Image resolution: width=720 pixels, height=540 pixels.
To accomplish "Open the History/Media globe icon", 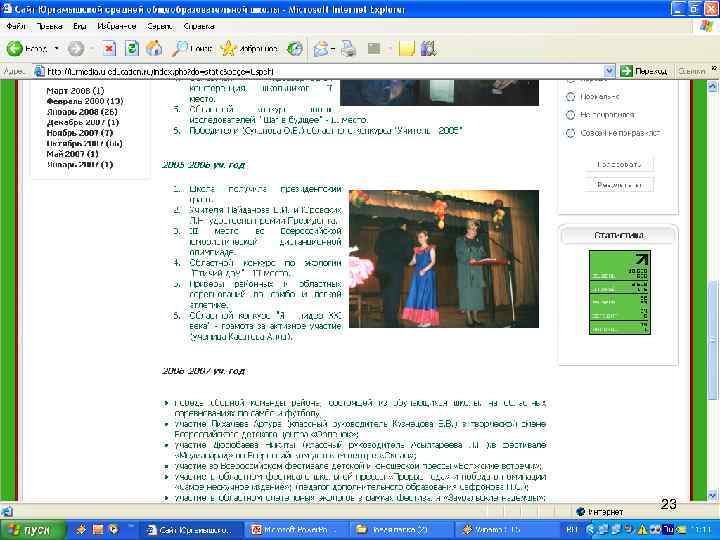I will pos(295,48).
